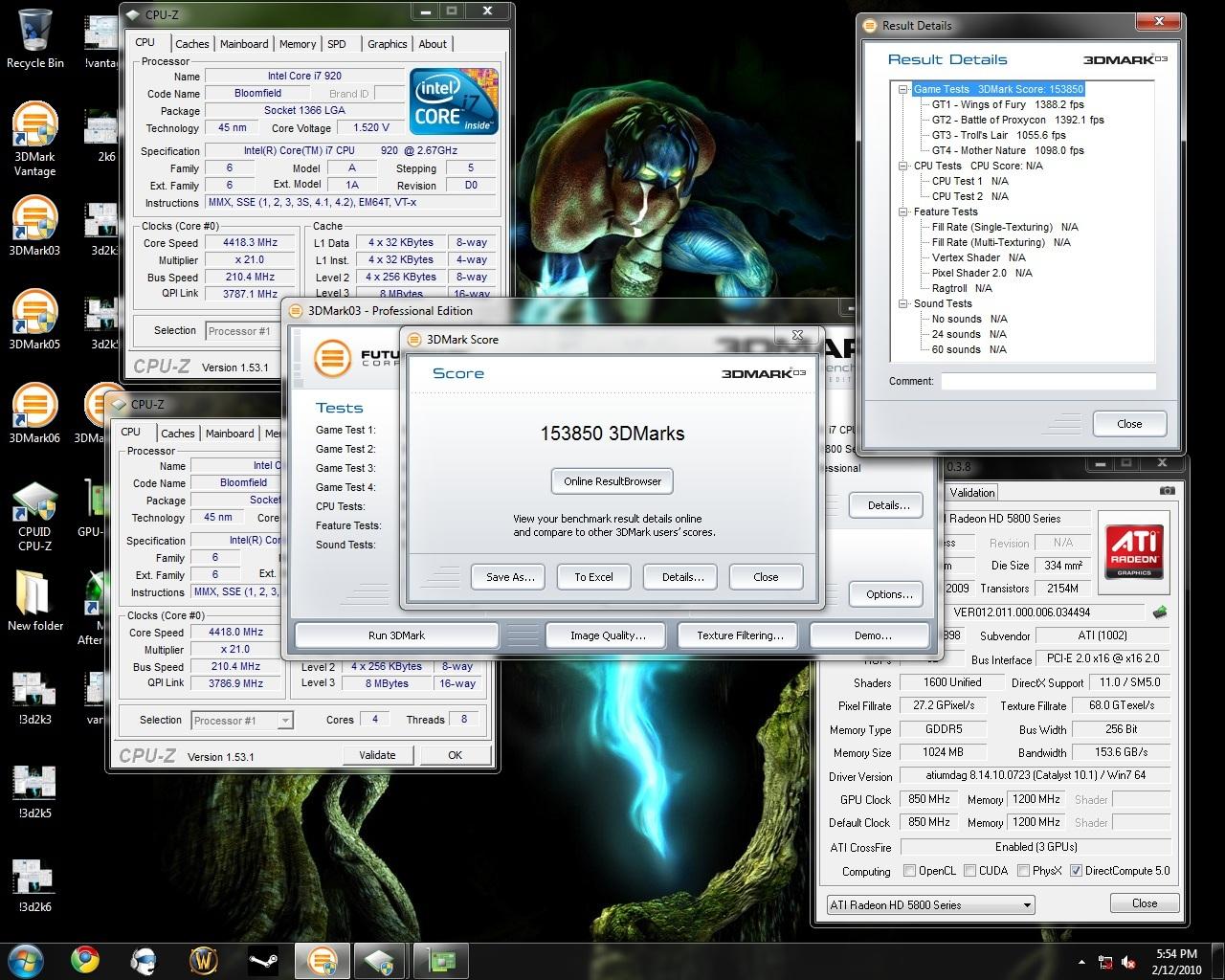Screen dimensions: 1225x980
Task: Click the GPU-Z BIOS save chip icon
Action: [1160, 612]
